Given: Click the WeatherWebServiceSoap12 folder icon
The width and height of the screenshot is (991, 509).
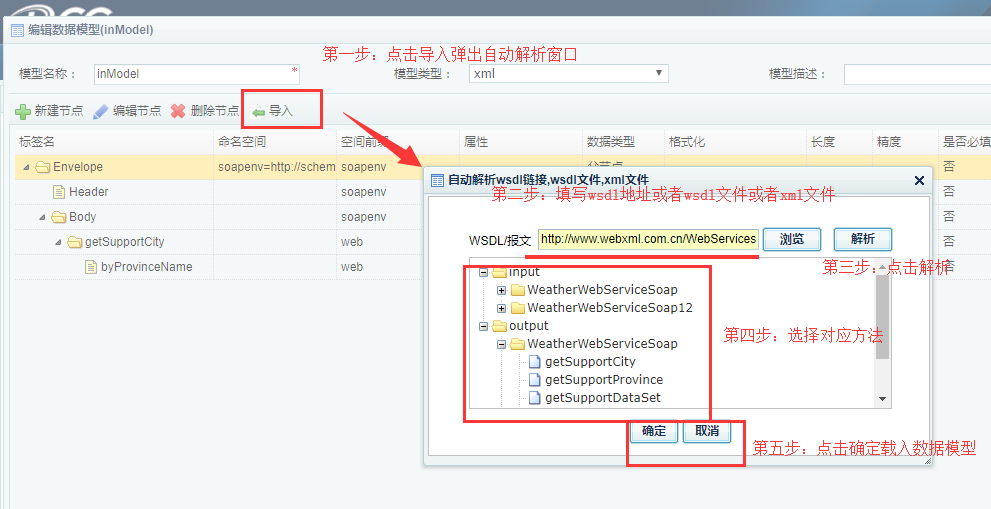Looking at the screenshot, I should [518, 308].
